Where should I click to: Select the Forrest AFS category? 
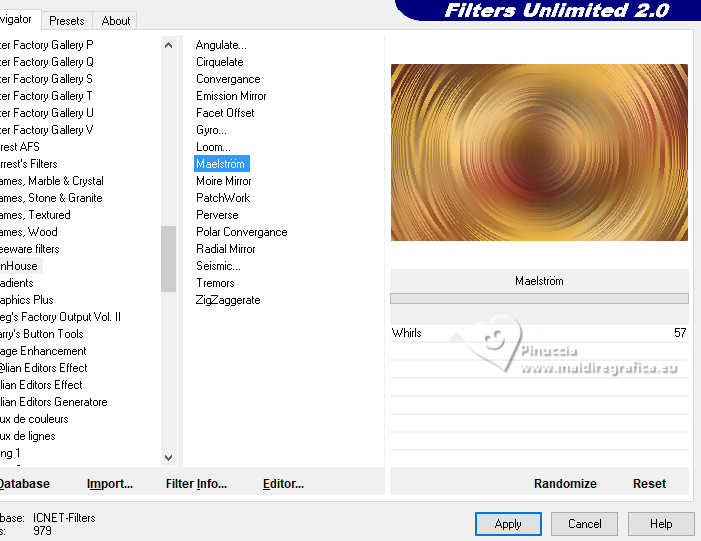tap(20, 147)
